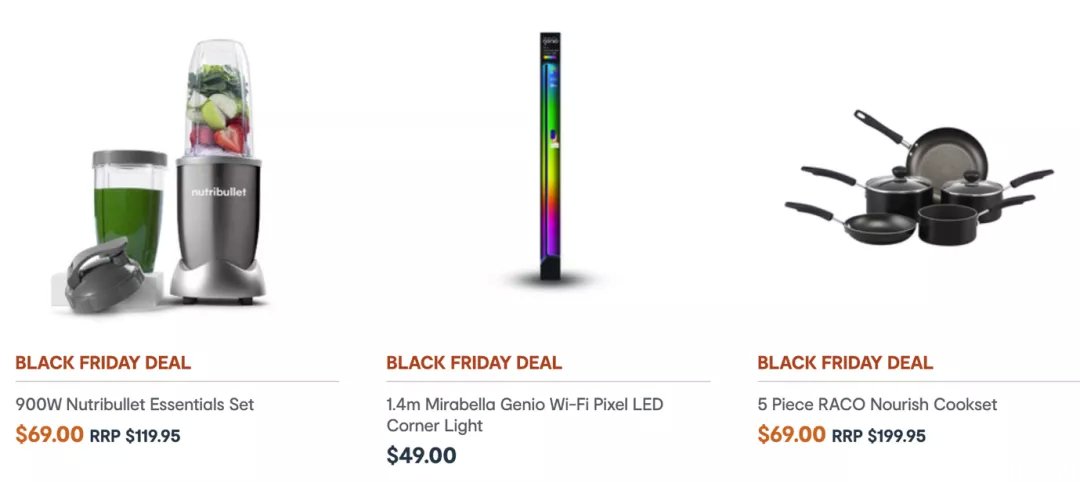This screenshot has width=1080, height=482.
Task: Open the RACO cookset product image
Action: click(x=920, y=178)
